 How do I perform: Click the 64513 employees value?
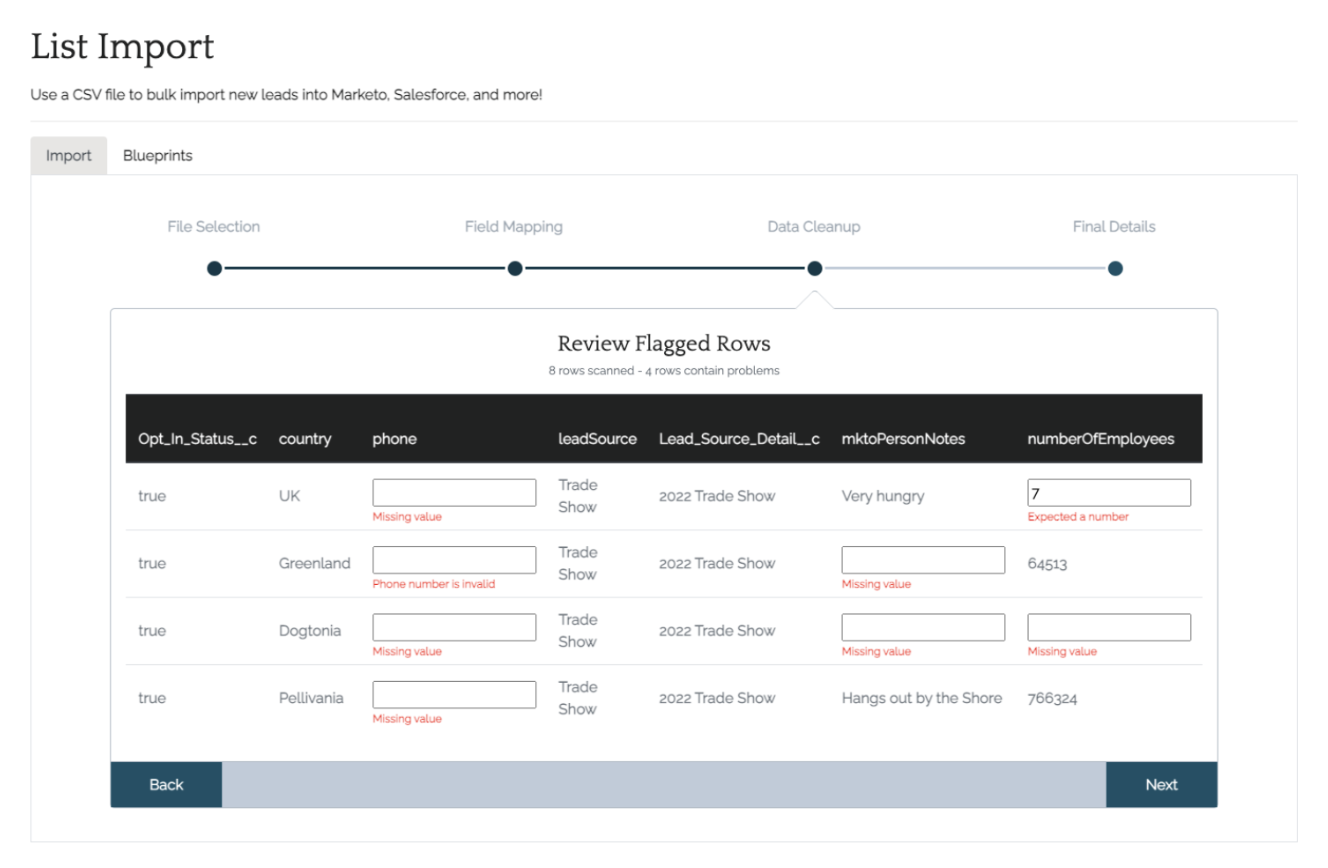[1047, 563]
